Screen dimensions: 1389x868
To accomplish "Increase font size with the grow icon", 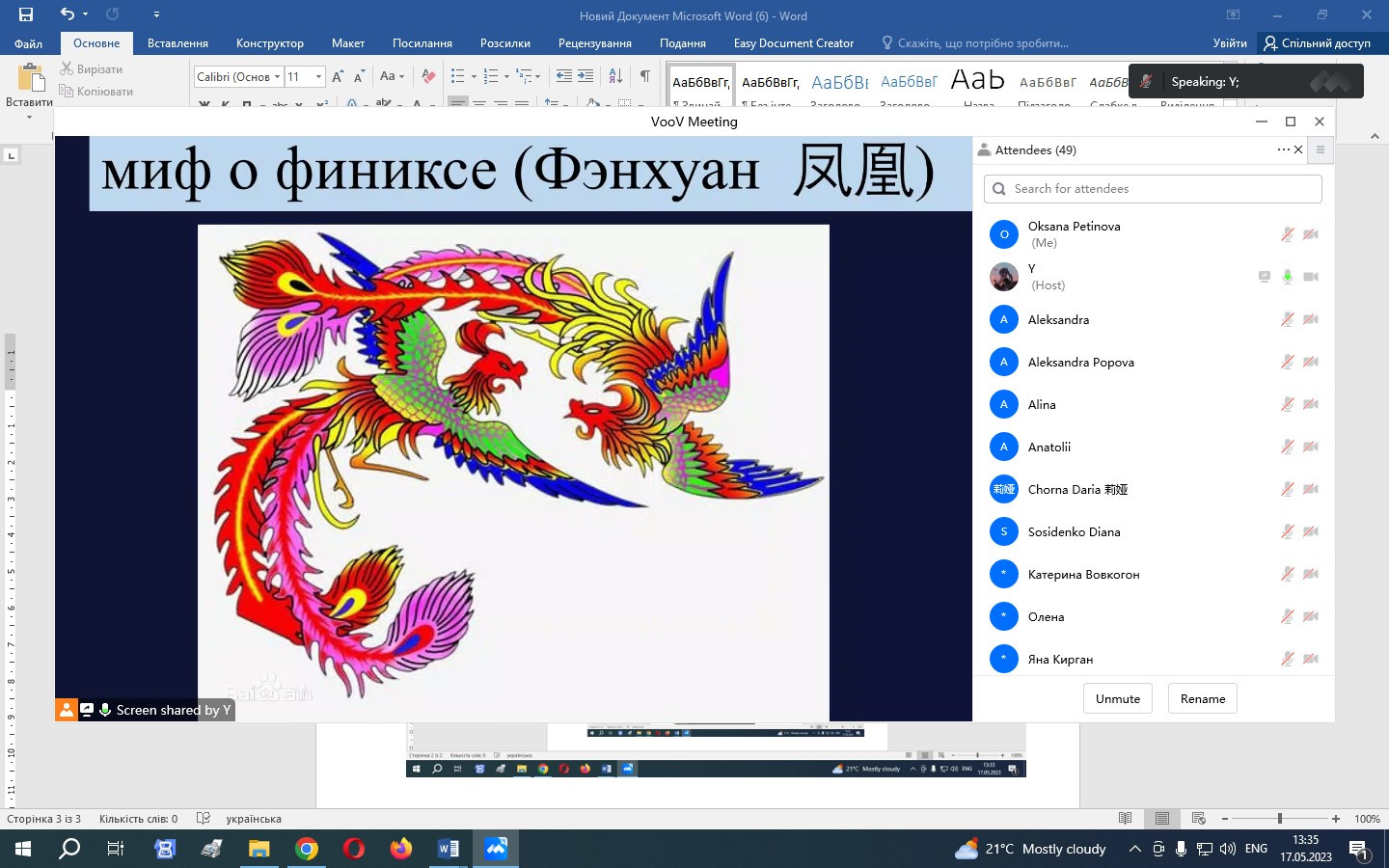I will point(338,76).
